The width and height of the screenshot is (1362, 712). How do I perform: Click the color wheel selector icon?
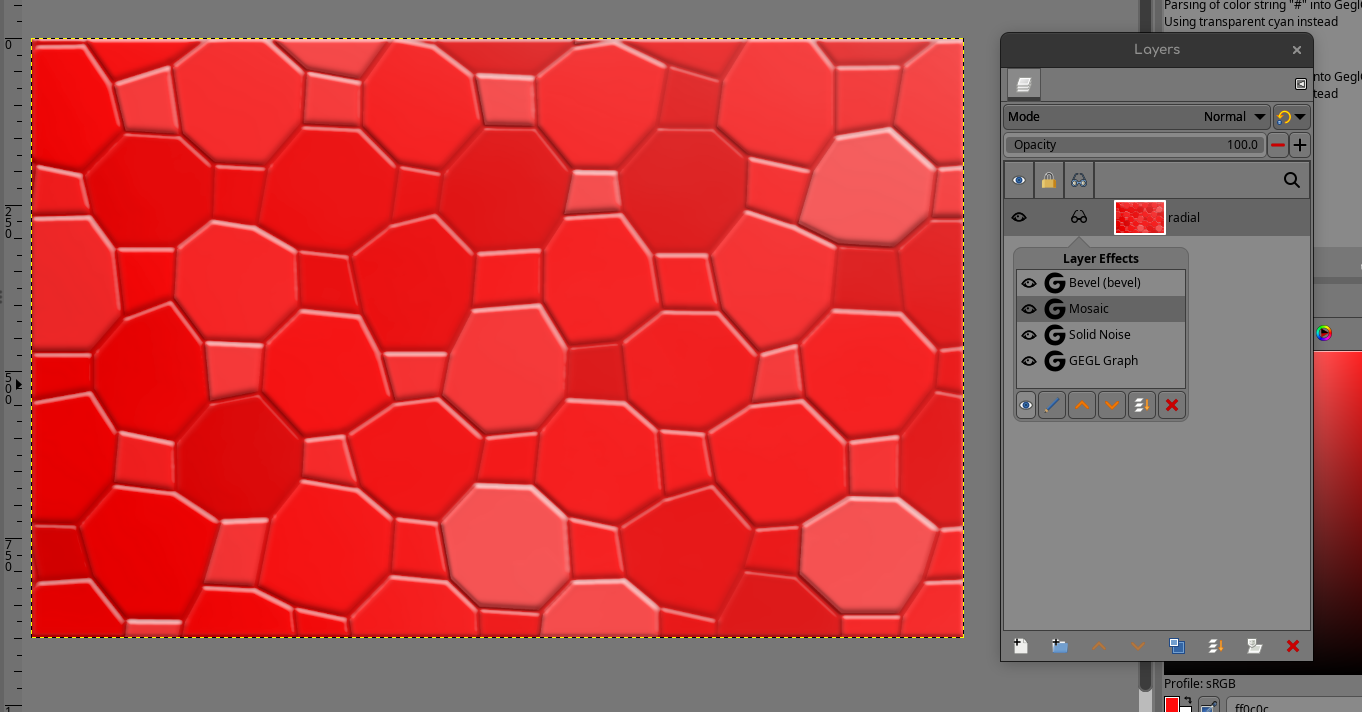point(1324,334)
